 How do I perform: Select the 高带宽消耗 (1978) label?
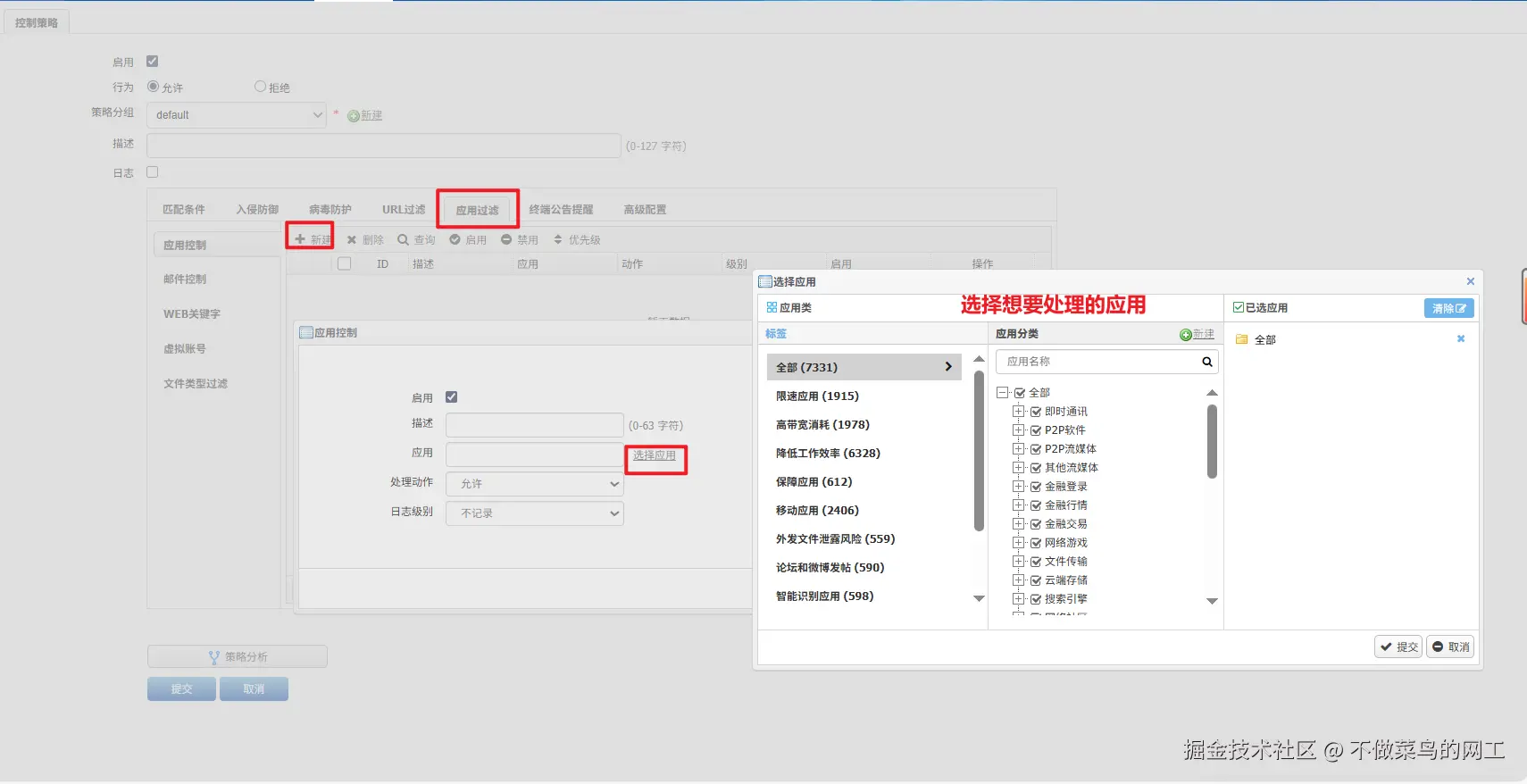822,424
